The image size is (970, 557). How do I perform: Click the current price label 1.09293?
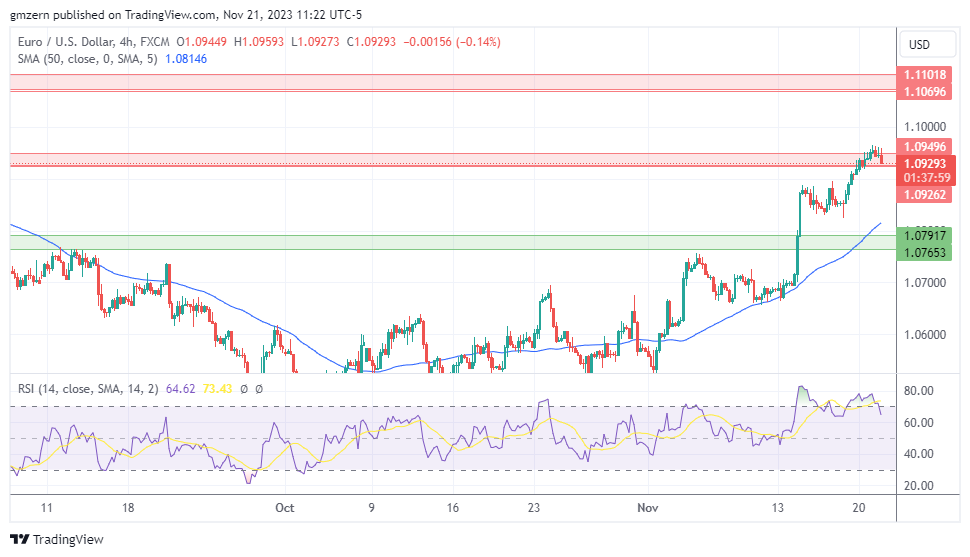click(x=925, y=163)
